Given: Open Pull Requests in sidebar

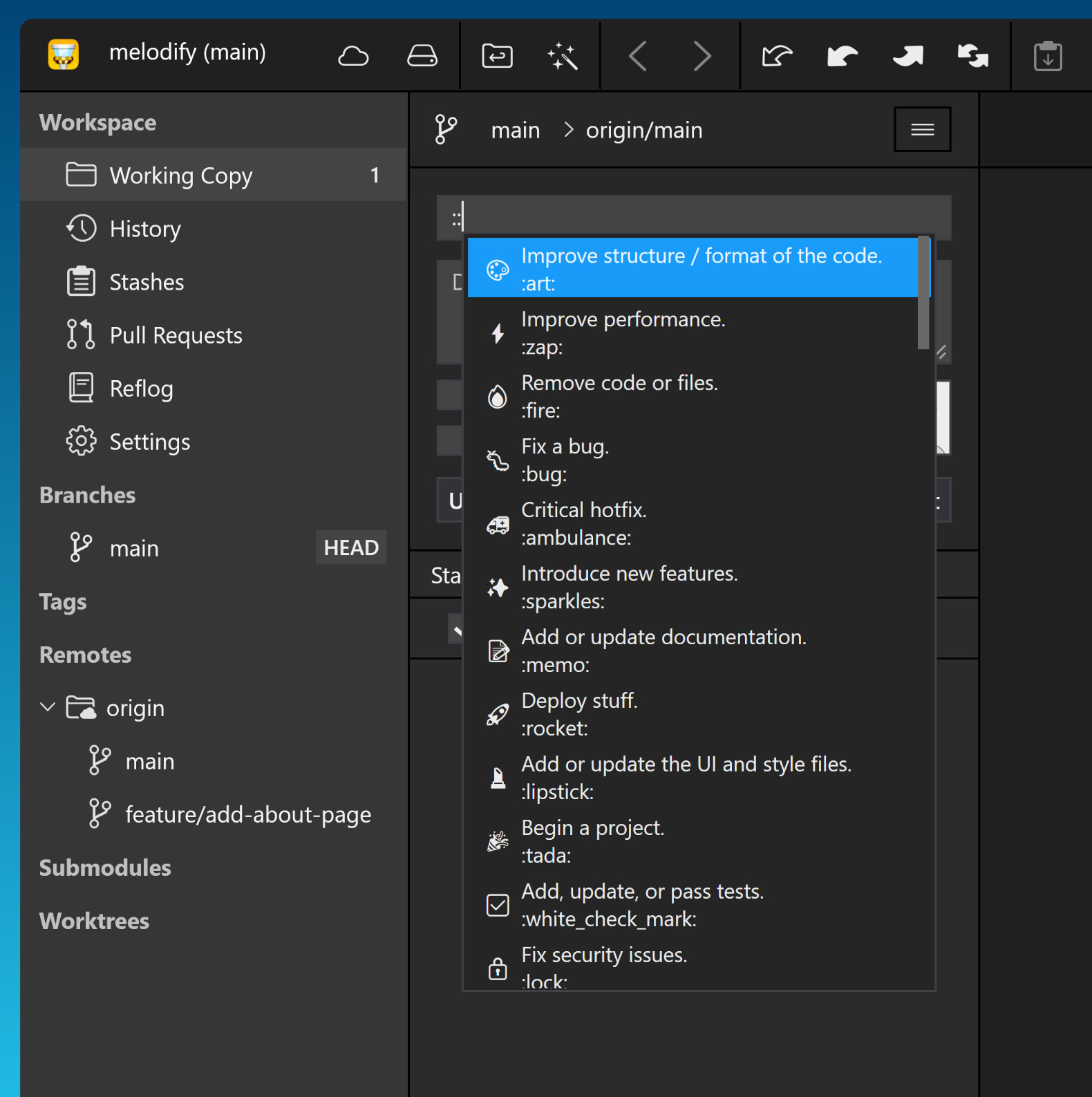Looking at the screenshot, I should pos(176,335).
